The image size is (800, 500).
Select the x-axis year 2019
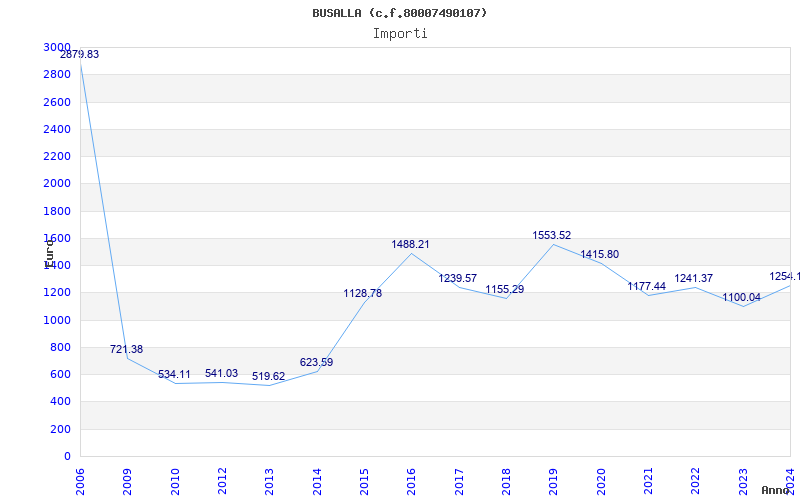pos(554,481)
